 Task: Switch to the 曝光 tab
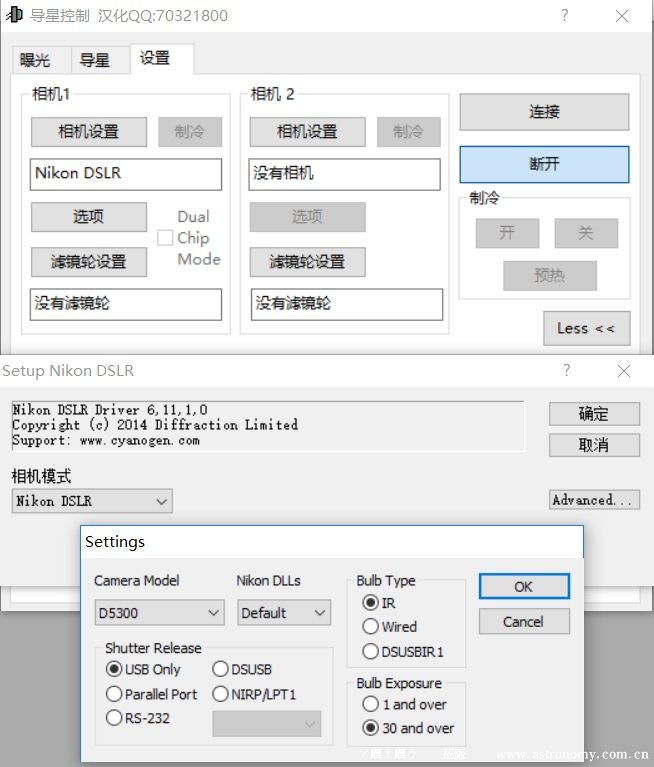point(35,60)
